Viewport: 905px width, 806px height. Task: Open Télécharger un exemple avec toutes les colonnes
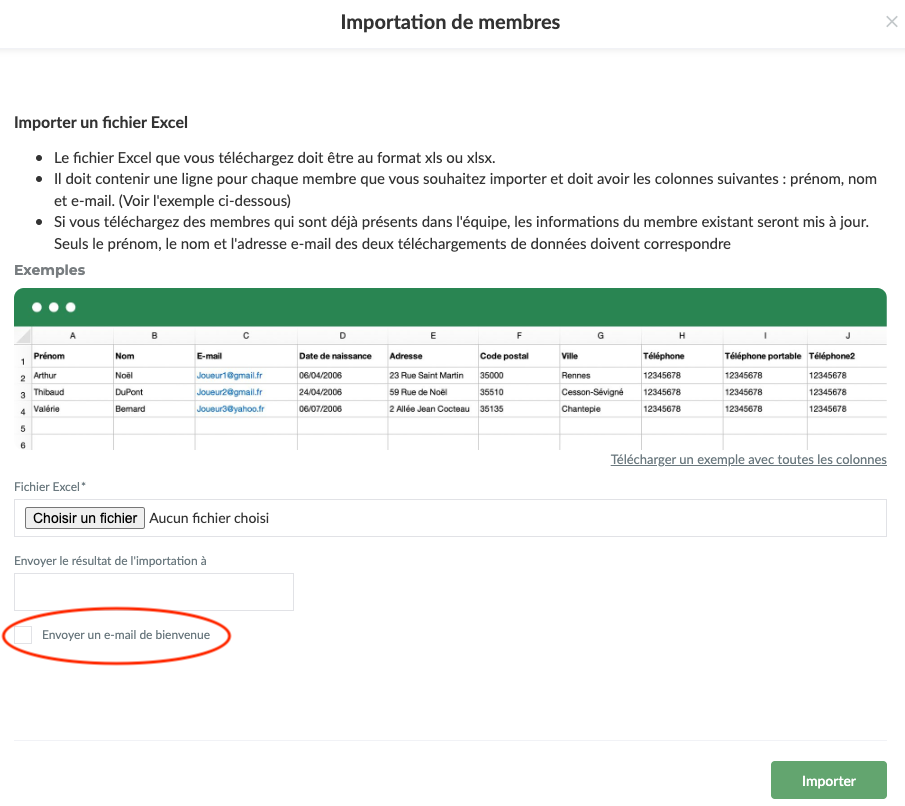tap(748, 460)
